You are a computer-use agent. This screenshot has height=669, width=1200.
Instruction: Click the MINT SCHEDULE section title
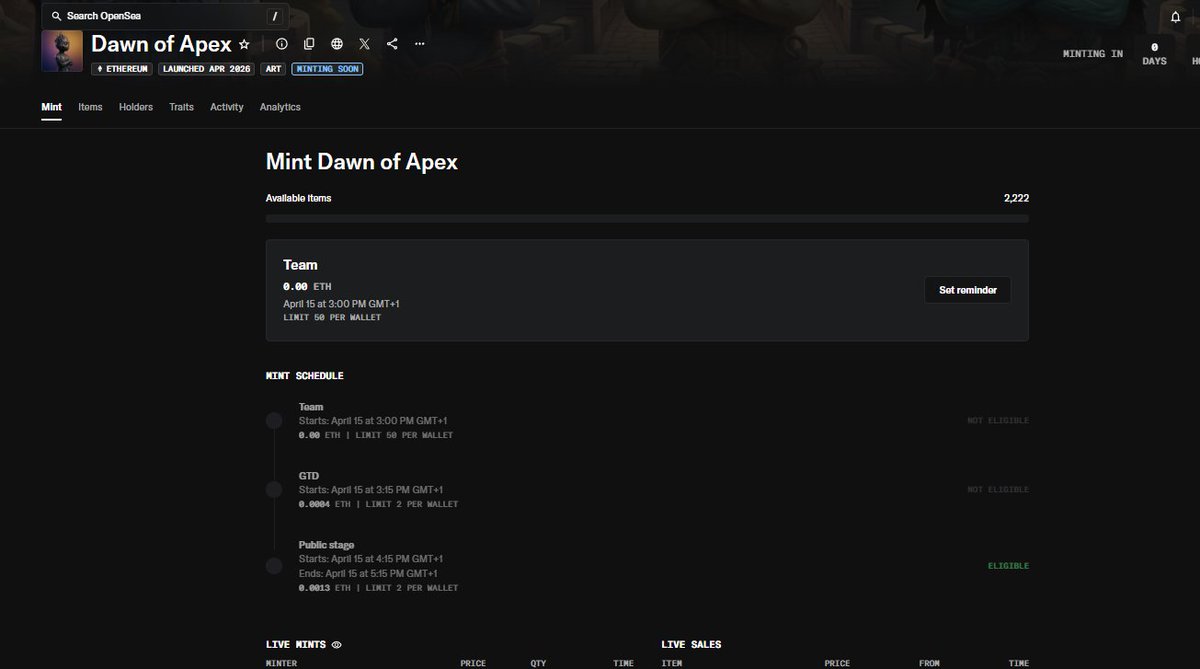coord(305,376)
